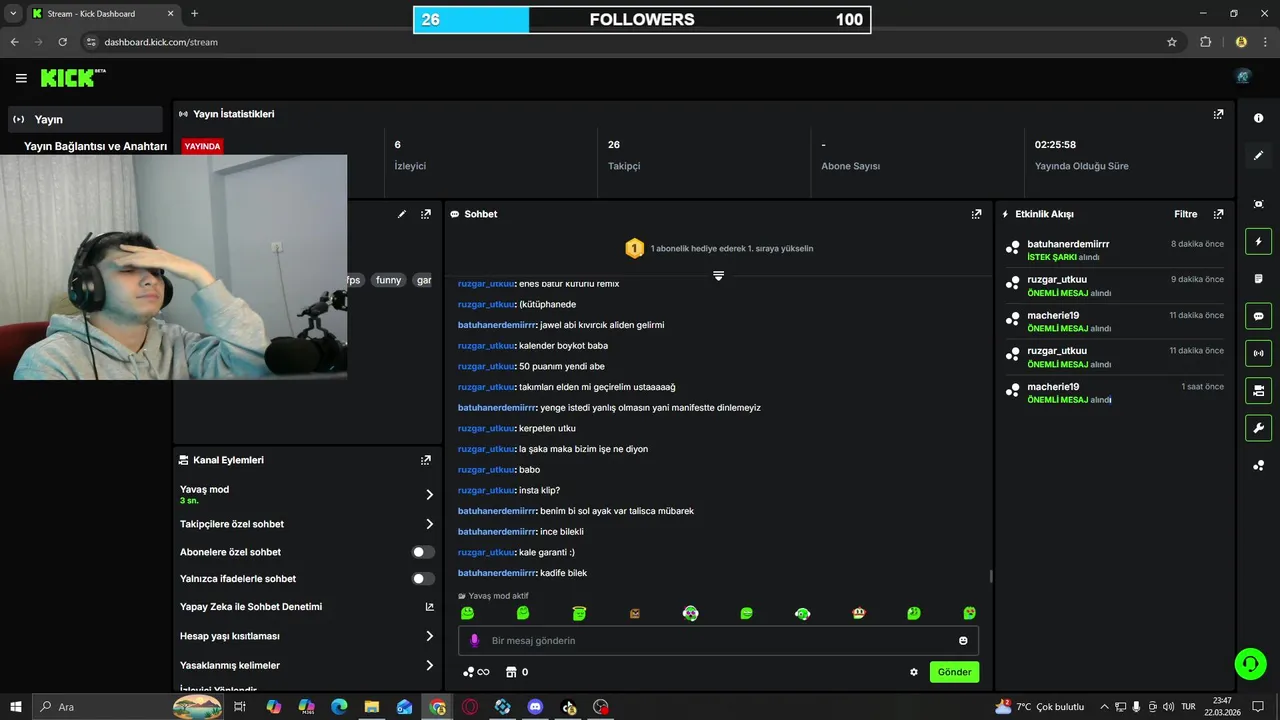
Task: Open Chrome tab search dropdown arrow
Action: [13, 14]
